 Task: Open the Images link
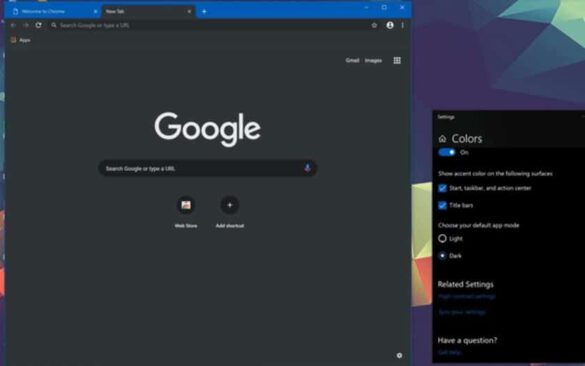click(373, 60)
